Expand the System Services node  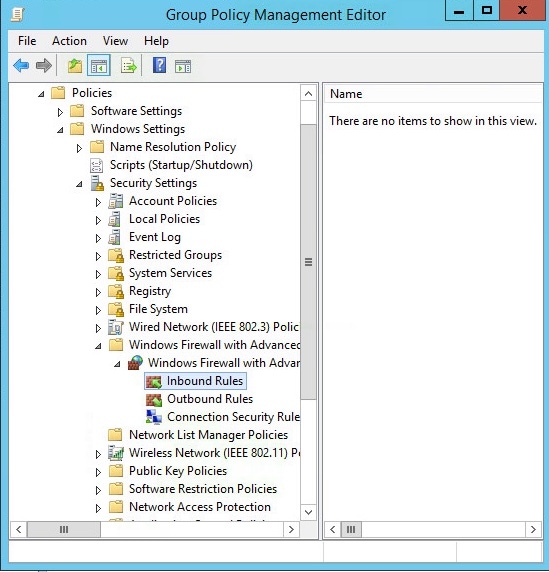[x=98, y=274]
